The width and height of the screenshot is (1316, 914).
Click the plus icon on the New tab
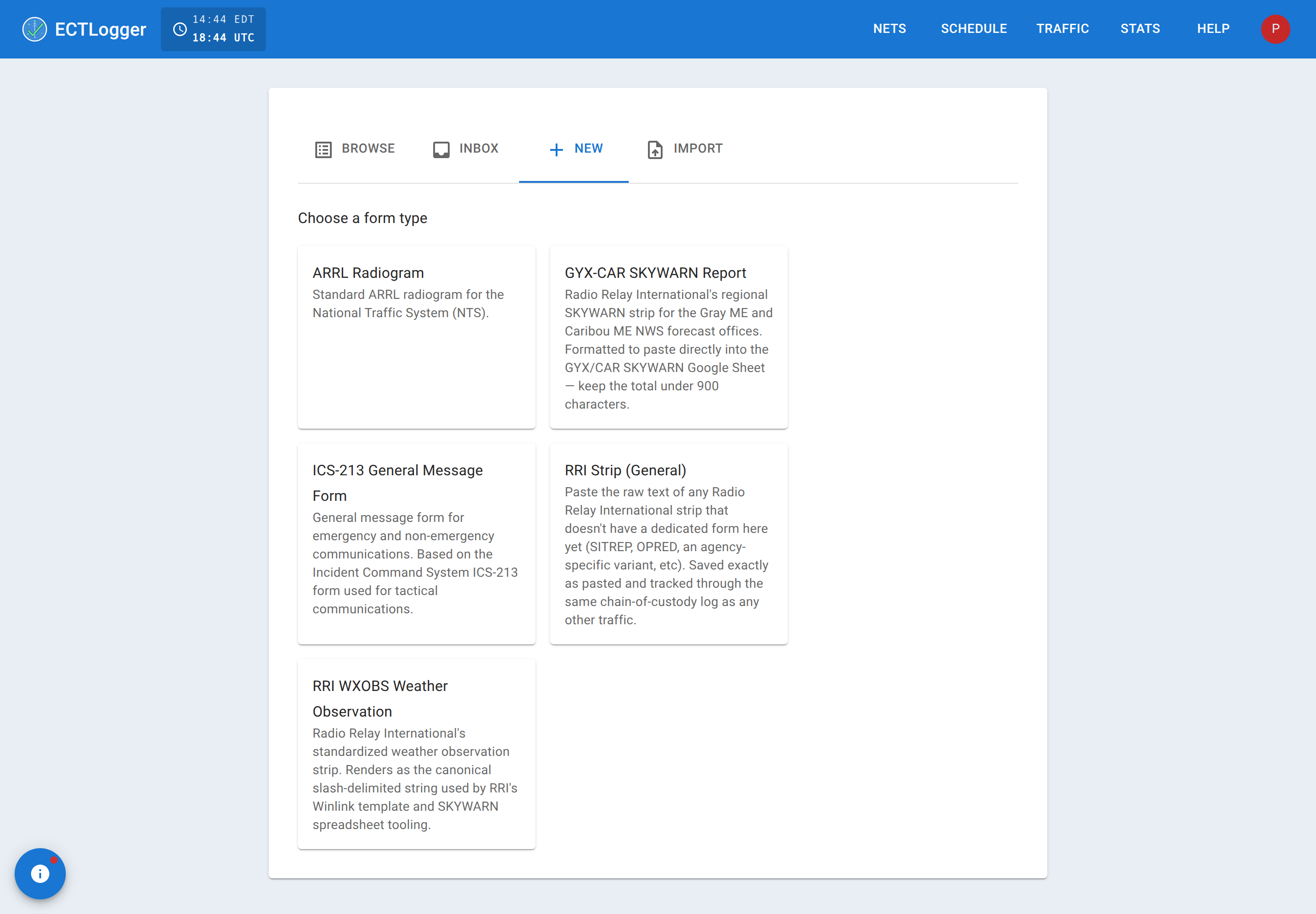(556, 149)
